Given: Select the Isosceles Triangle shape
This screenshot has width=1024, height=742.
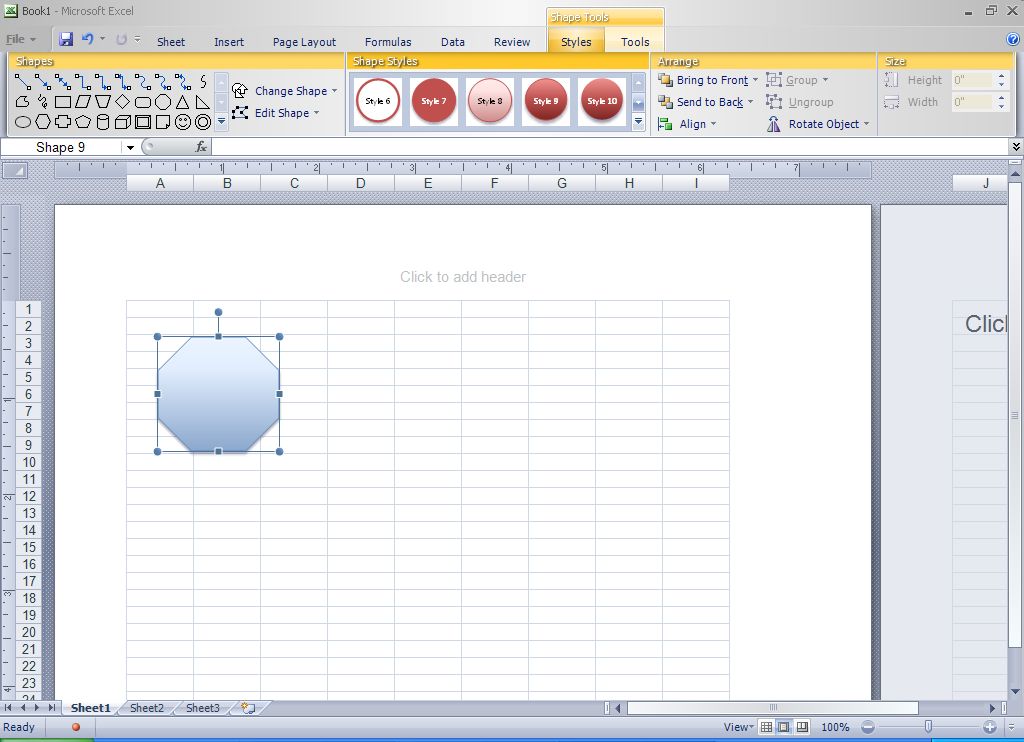Looking at the screenshot, I should click(184, 100).
